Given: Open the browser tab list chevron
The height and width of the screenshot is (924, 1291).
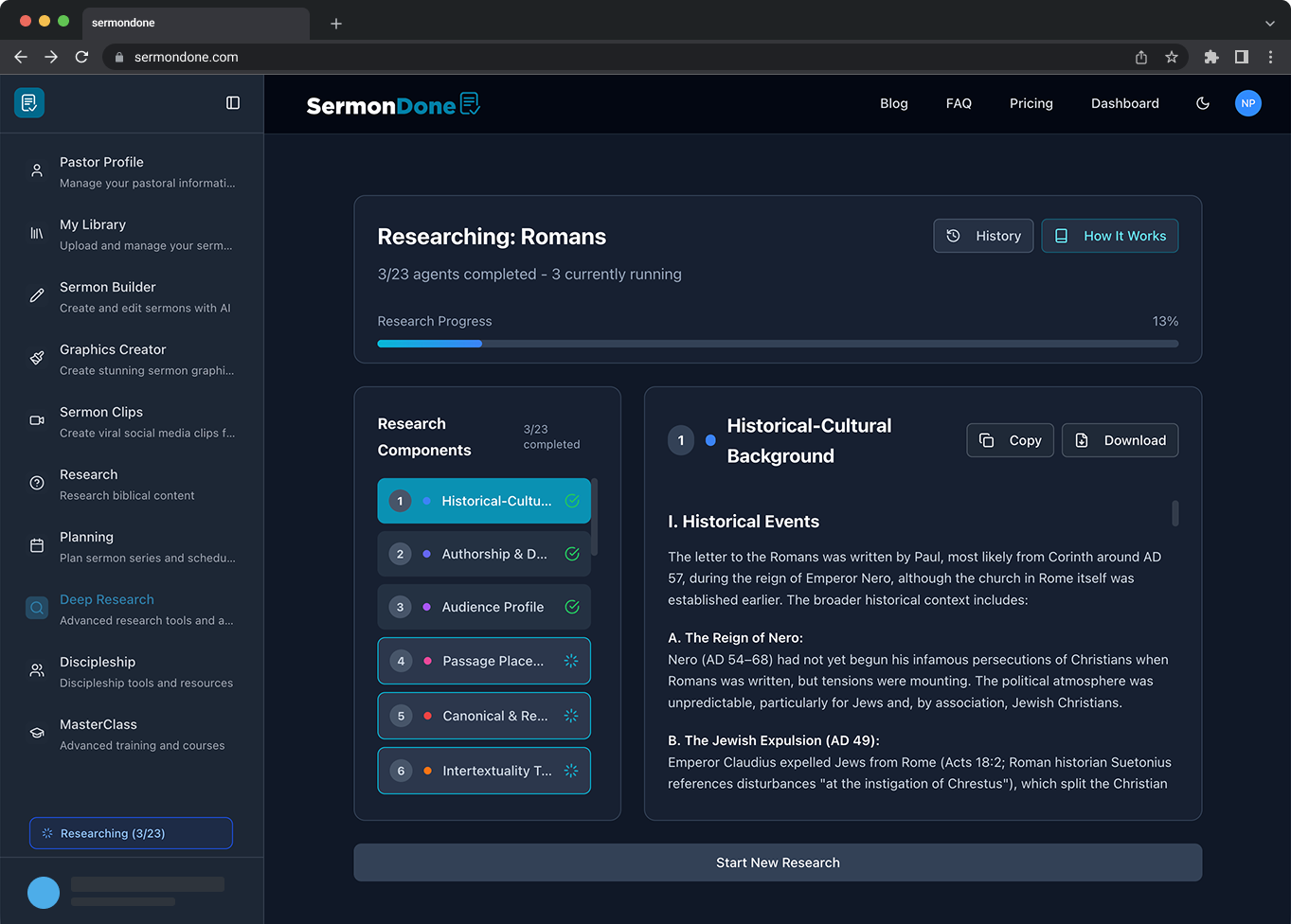Looking at the screenshot, I should pos(1269,21).
